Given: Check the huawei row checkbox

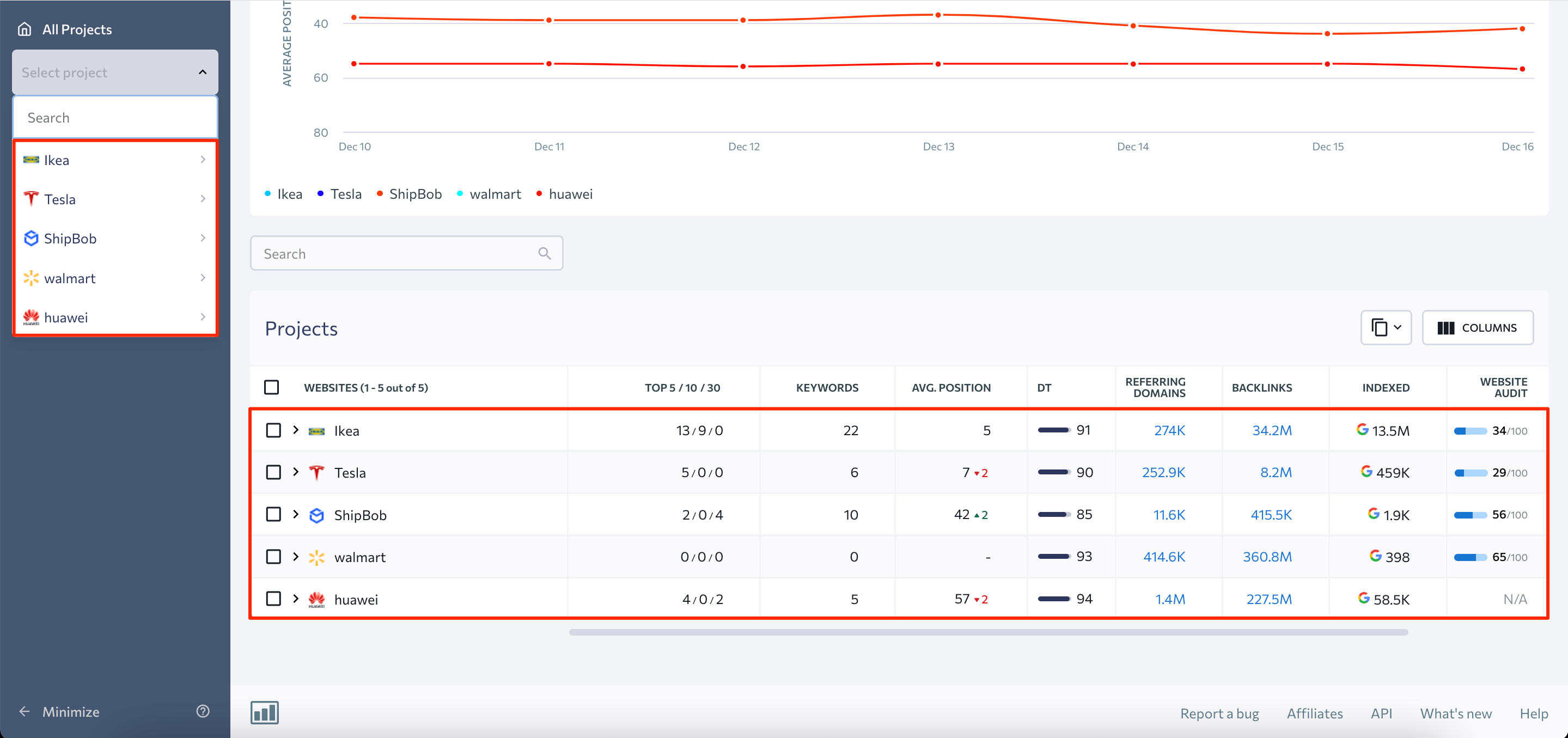Looking at the screenshot, I should 273,599.
